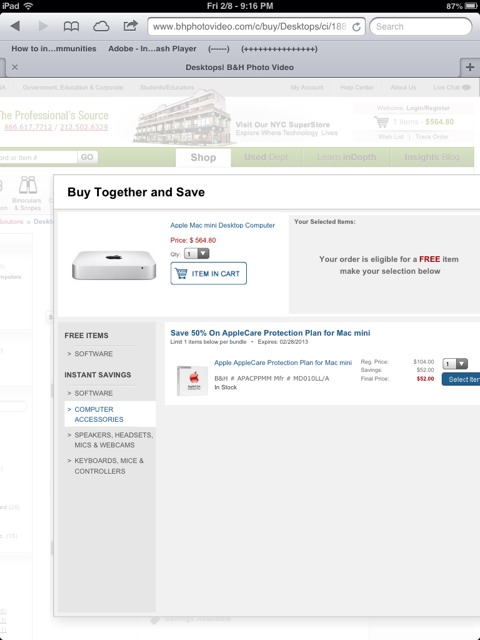Click the Item In Cart button
Screen dimensions: 480x640
coord(209,273)
